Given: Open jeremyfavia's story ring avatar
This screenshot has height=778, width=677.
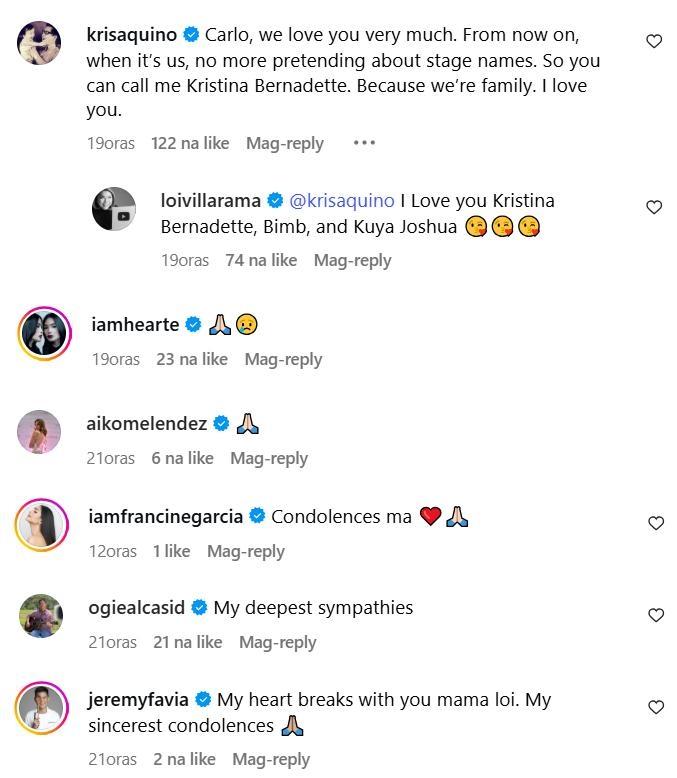Looking at the screenshot, I should click(x=41, y=708).
